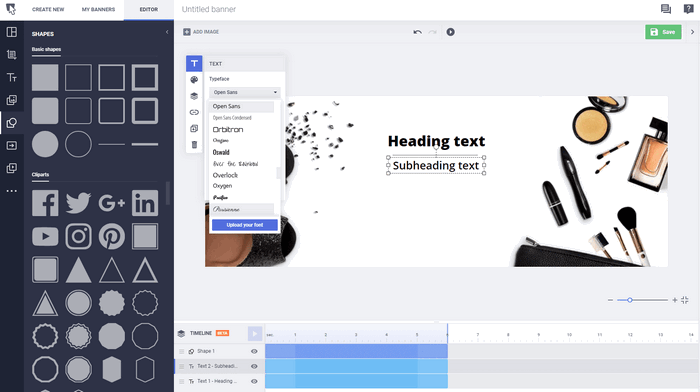
Task: Switch to the Editor tab
Action: click(x=149, y=9)
